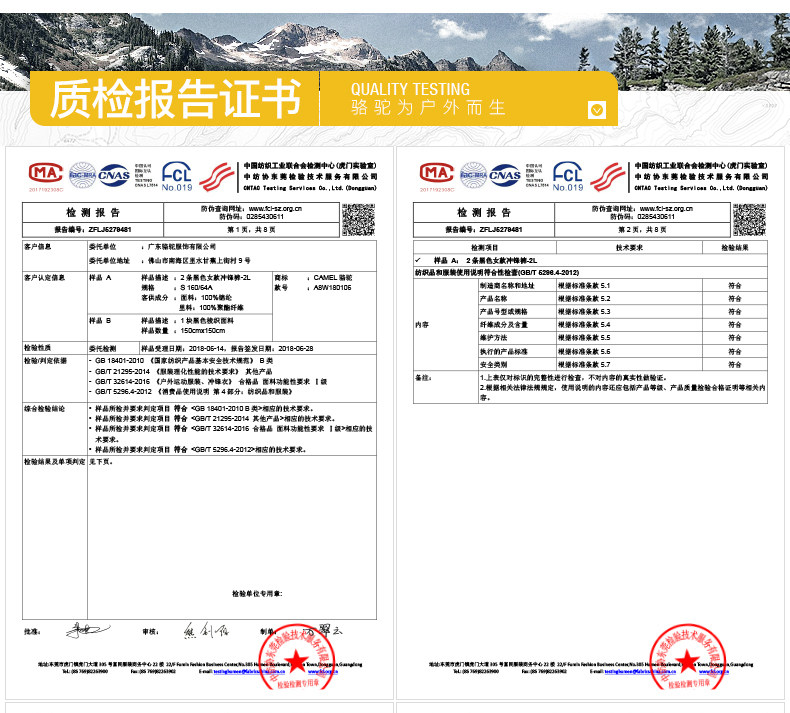Image resolution: width=790 pixels, height=713 pixels.
Task: Click the FCL No.019 logo on the page 1 report
Action: (177, 176)
